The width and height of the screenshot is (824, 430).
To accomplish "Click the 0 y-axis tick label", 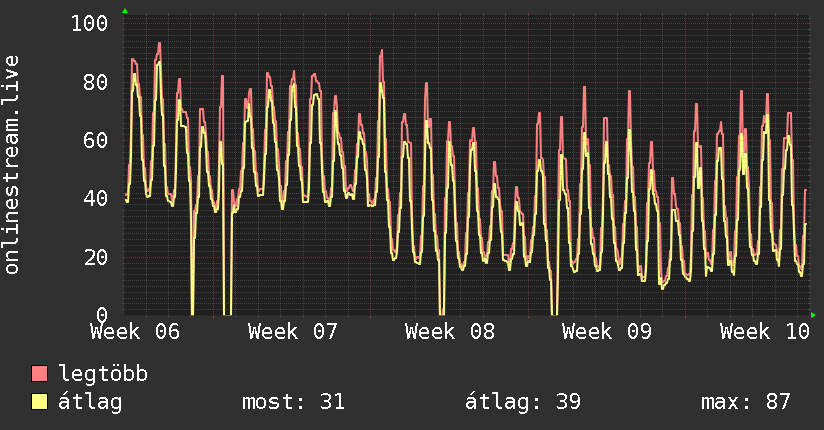I will pyautogui.click(x=102, y=315).
